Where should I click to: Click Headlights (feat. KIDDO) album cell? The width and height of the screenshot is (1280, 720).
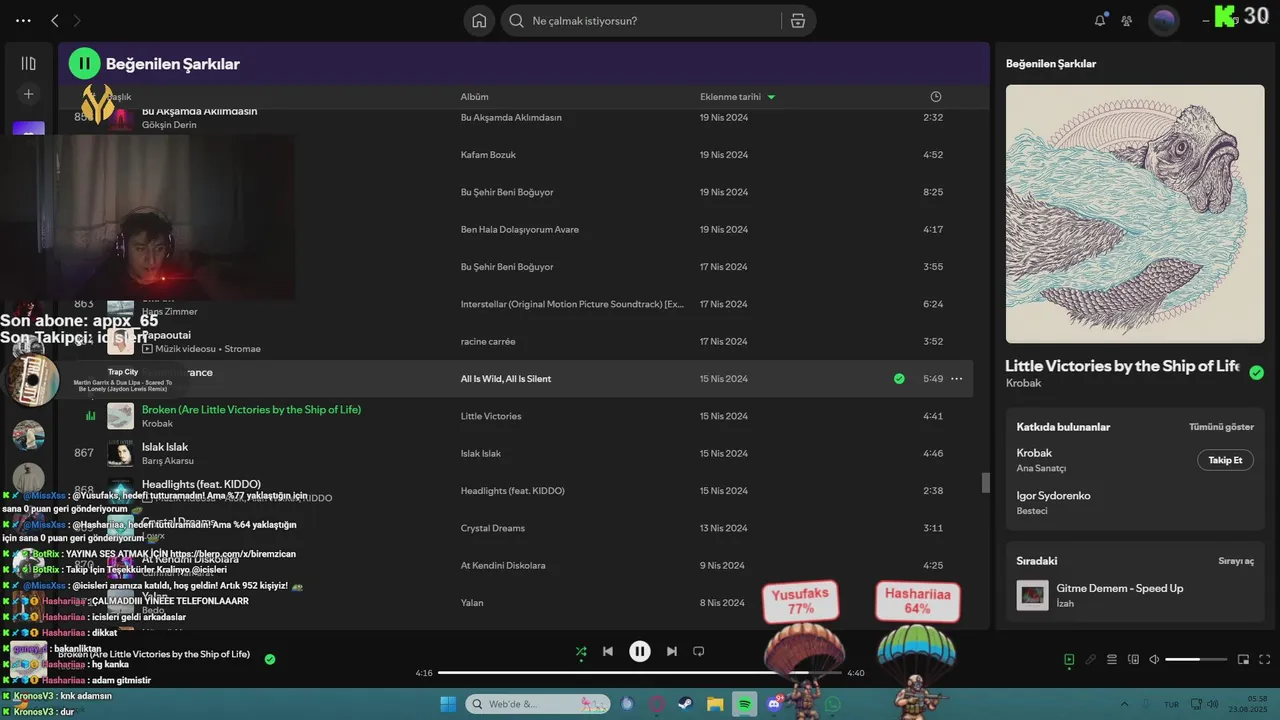(x=512, y=491)
